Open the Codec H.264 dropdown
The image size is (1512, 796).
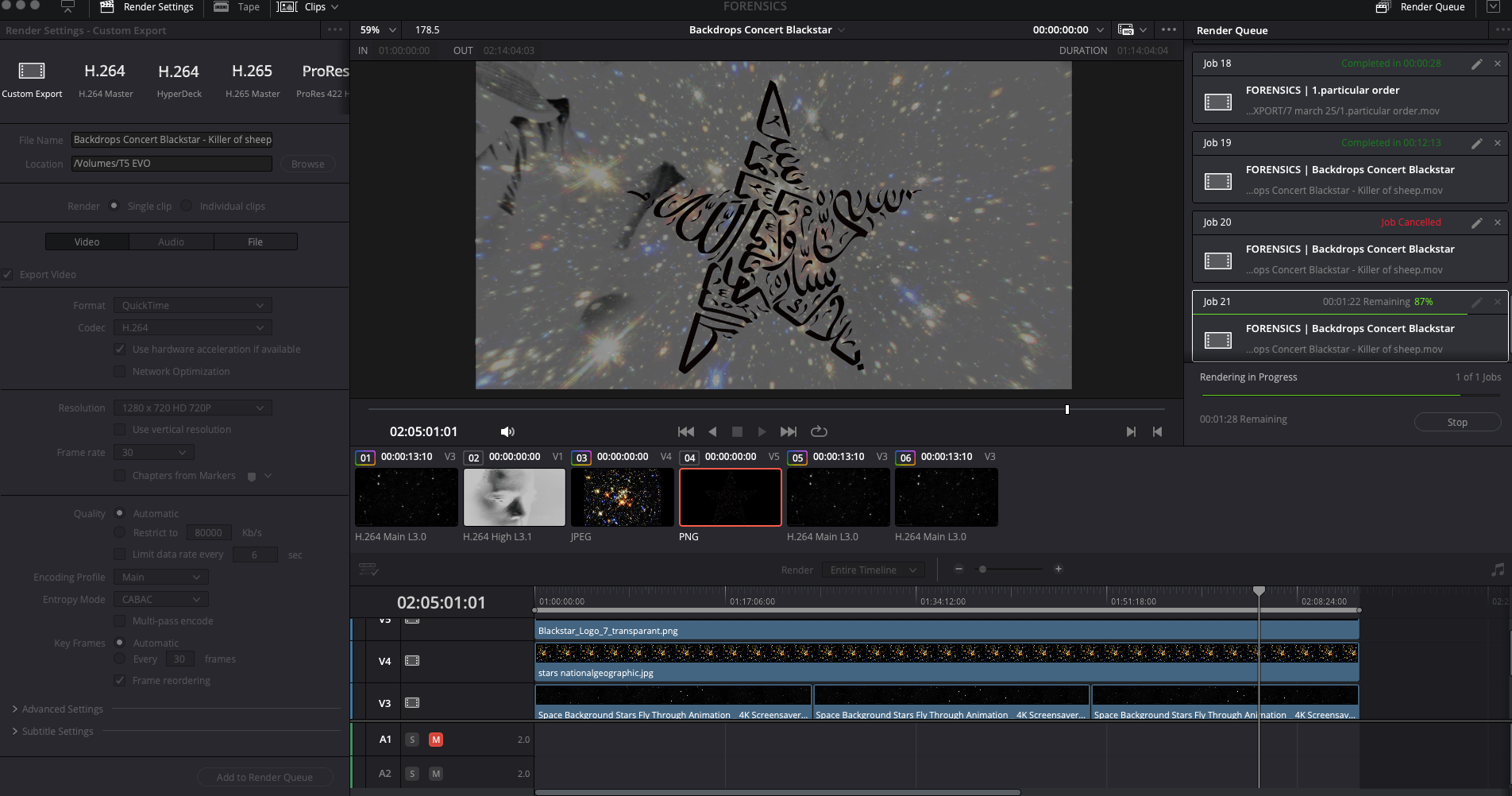[193, 328]
